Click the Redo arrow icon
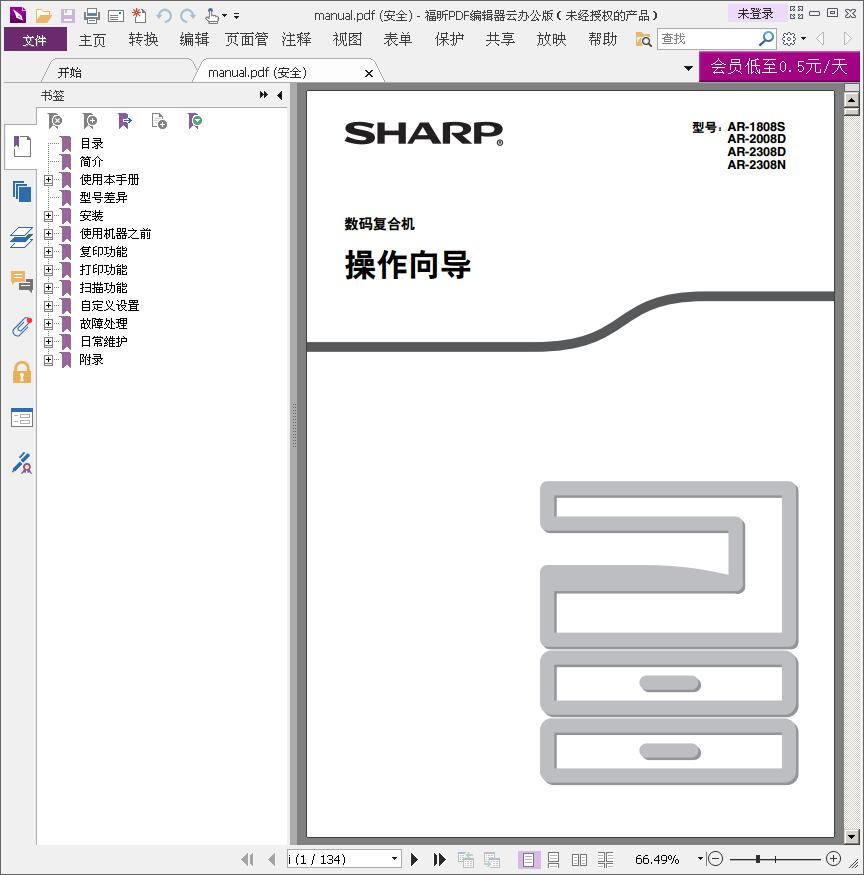This screenshot has width=864, height=875. click(188, 16)
